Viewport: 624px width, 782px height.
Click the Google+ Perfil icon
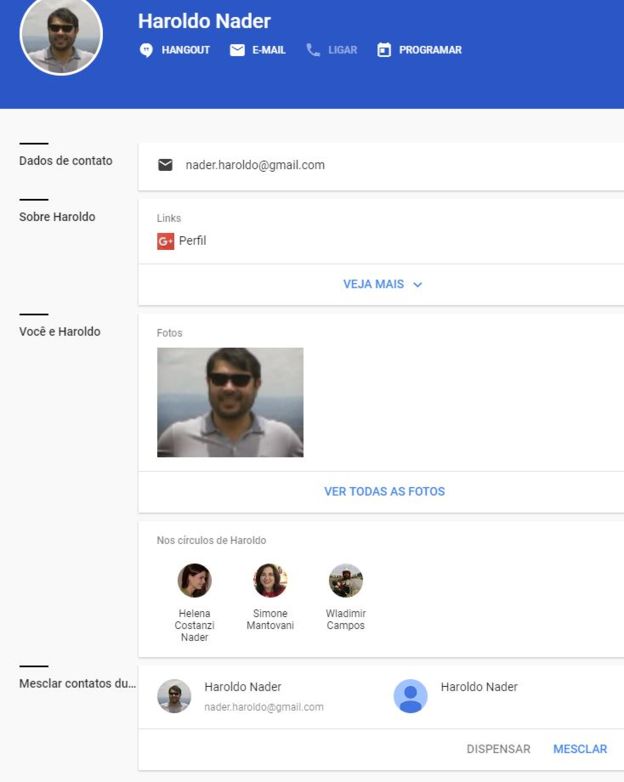pos(166,241)
